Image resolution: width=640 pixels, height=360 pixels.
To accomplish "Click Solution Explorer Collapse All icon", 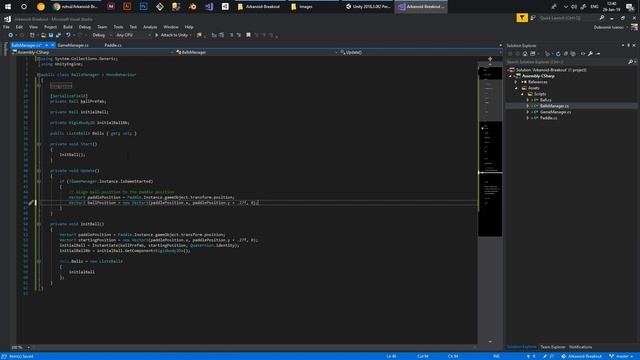I will tap(566, 54).
